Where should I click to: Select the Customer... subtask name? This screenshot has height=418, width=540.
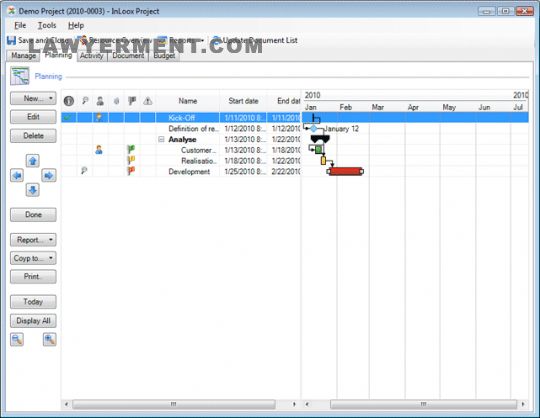click(199, 150)
